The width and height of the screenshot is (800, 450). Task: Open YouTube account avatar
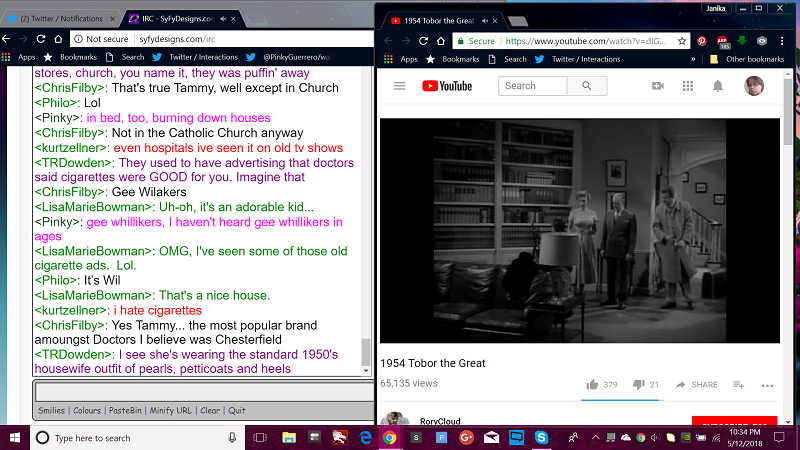coord(754,86)
